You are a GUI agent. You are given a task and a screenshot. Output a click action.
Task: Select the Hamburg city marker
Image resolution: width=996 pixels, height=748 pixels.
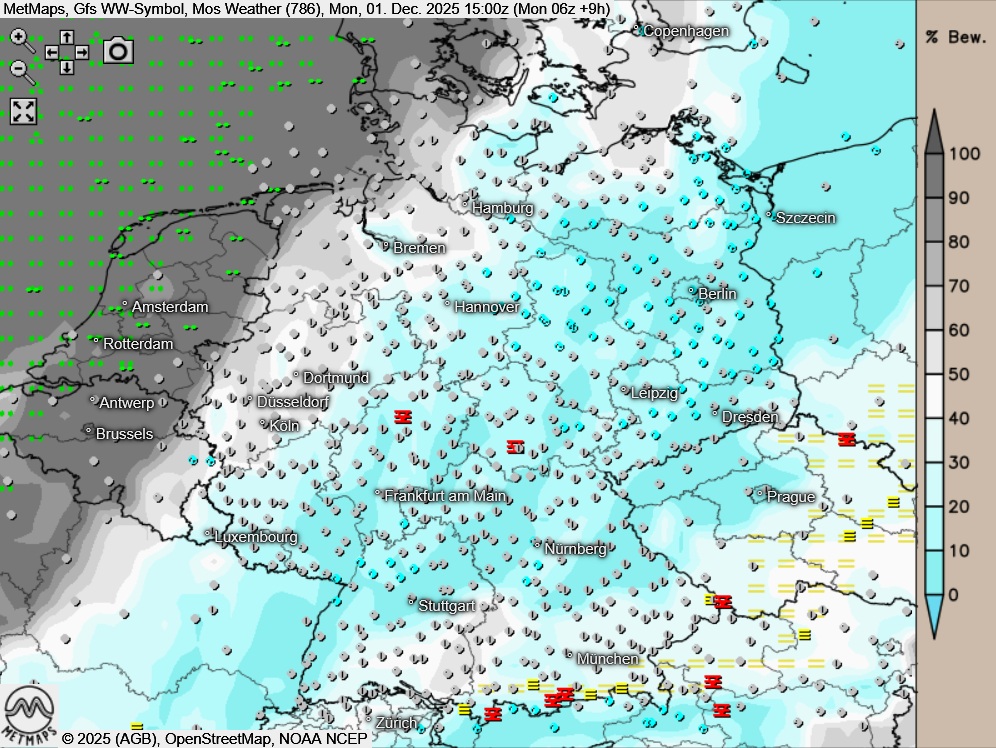(x=466, y=205)
